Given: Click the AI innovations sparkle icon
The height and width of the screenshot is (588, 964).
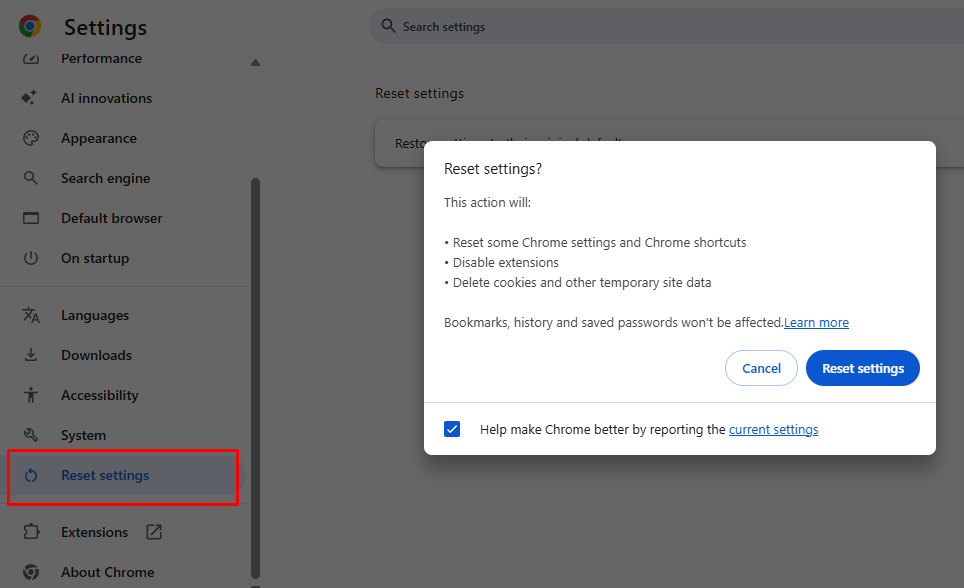Looking at the screenshot, I should (30, 98).
